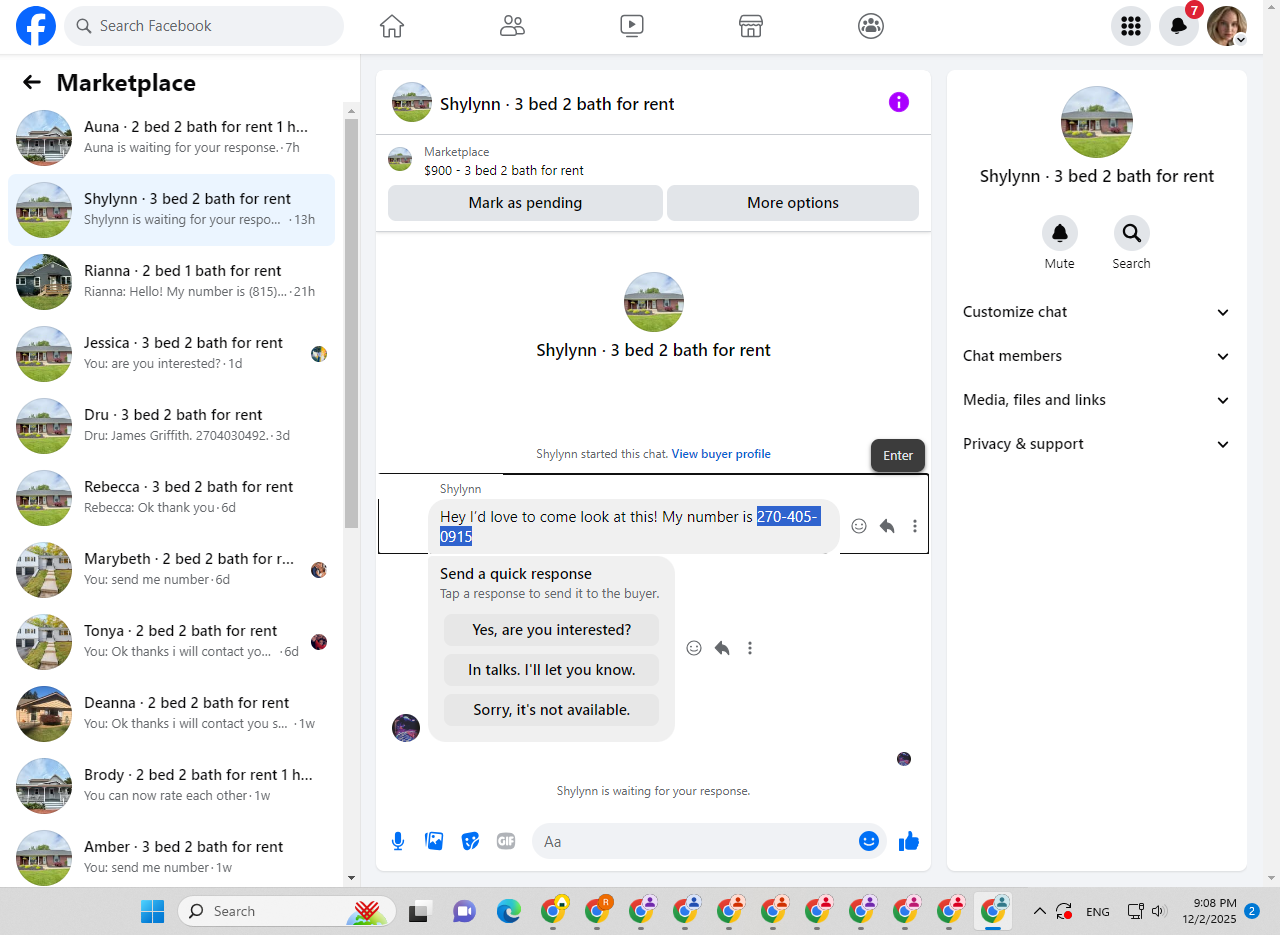Click listing photo in right panel
The image size is (1280, 935).
[x=1097, y=122]
